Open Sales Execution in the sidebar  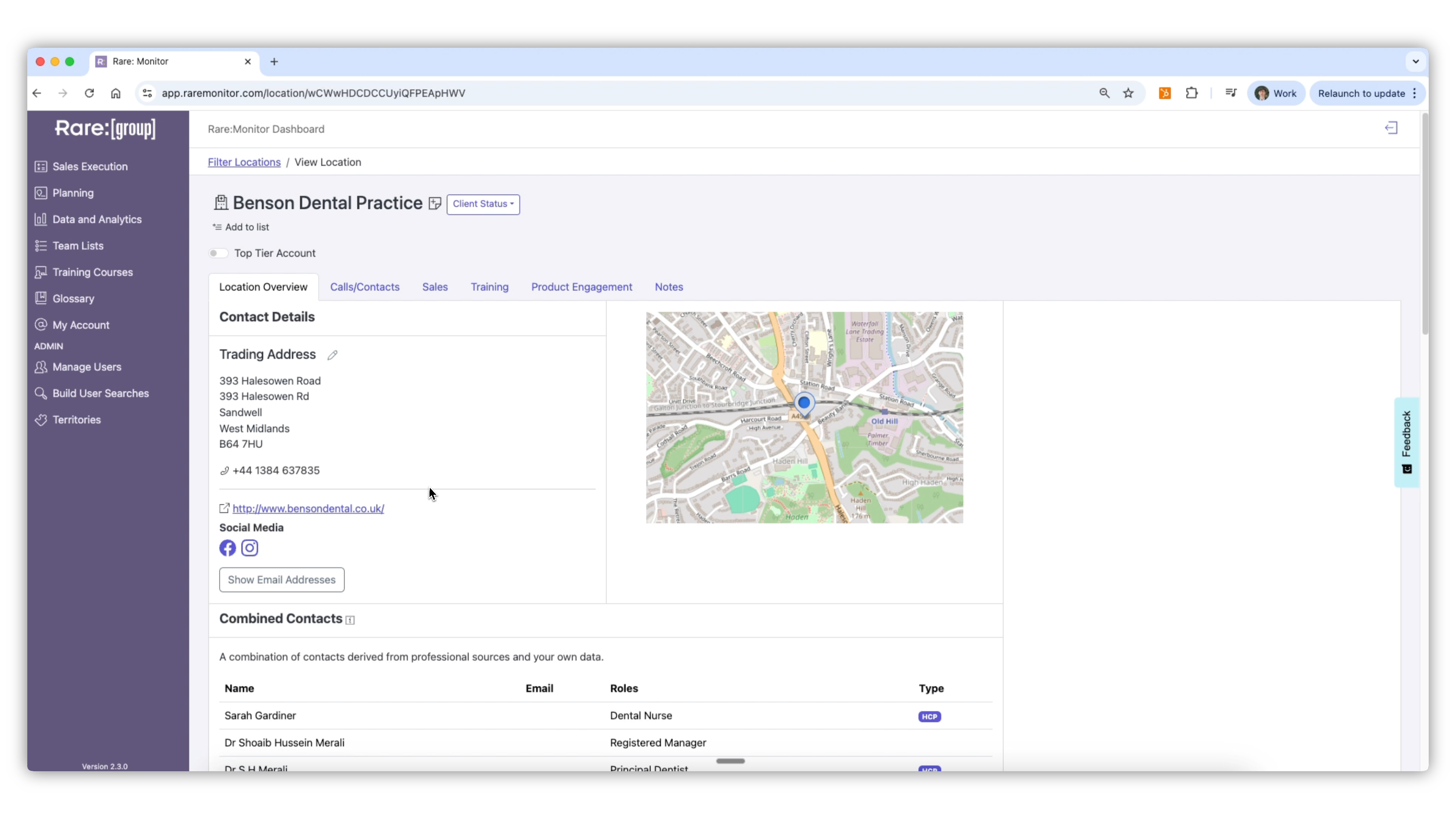pyautogui.click(x=81, y=166)
